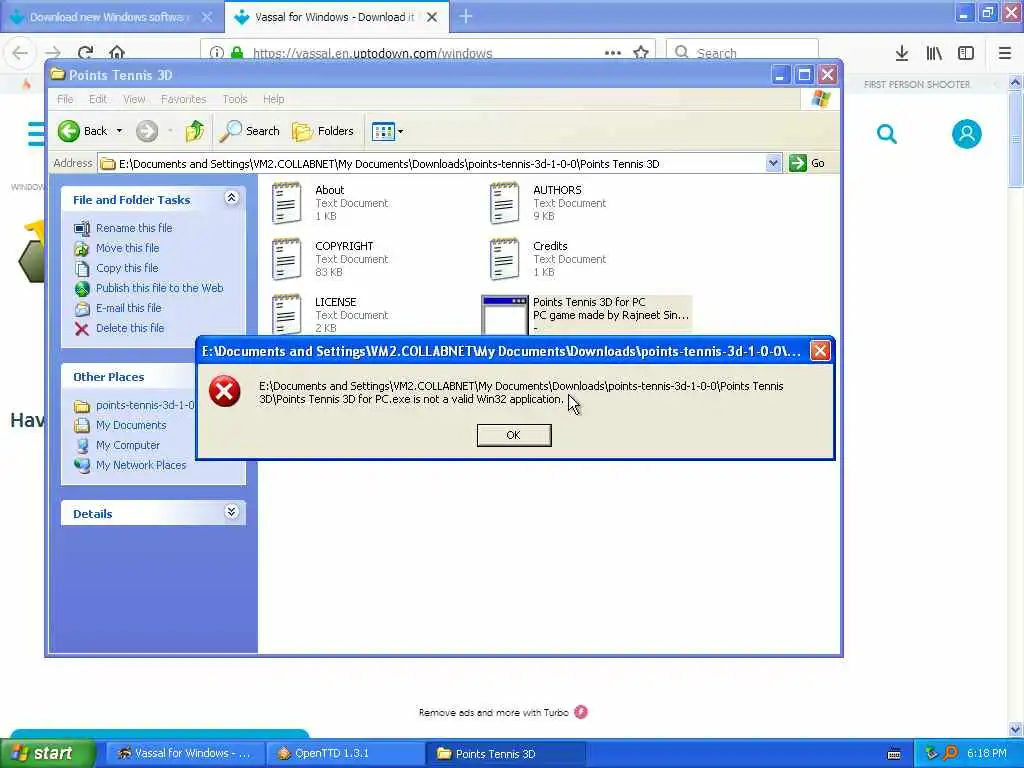Screen dimensions: 1024x768
Task: Select the About text document icon
Action: point(286,203)
